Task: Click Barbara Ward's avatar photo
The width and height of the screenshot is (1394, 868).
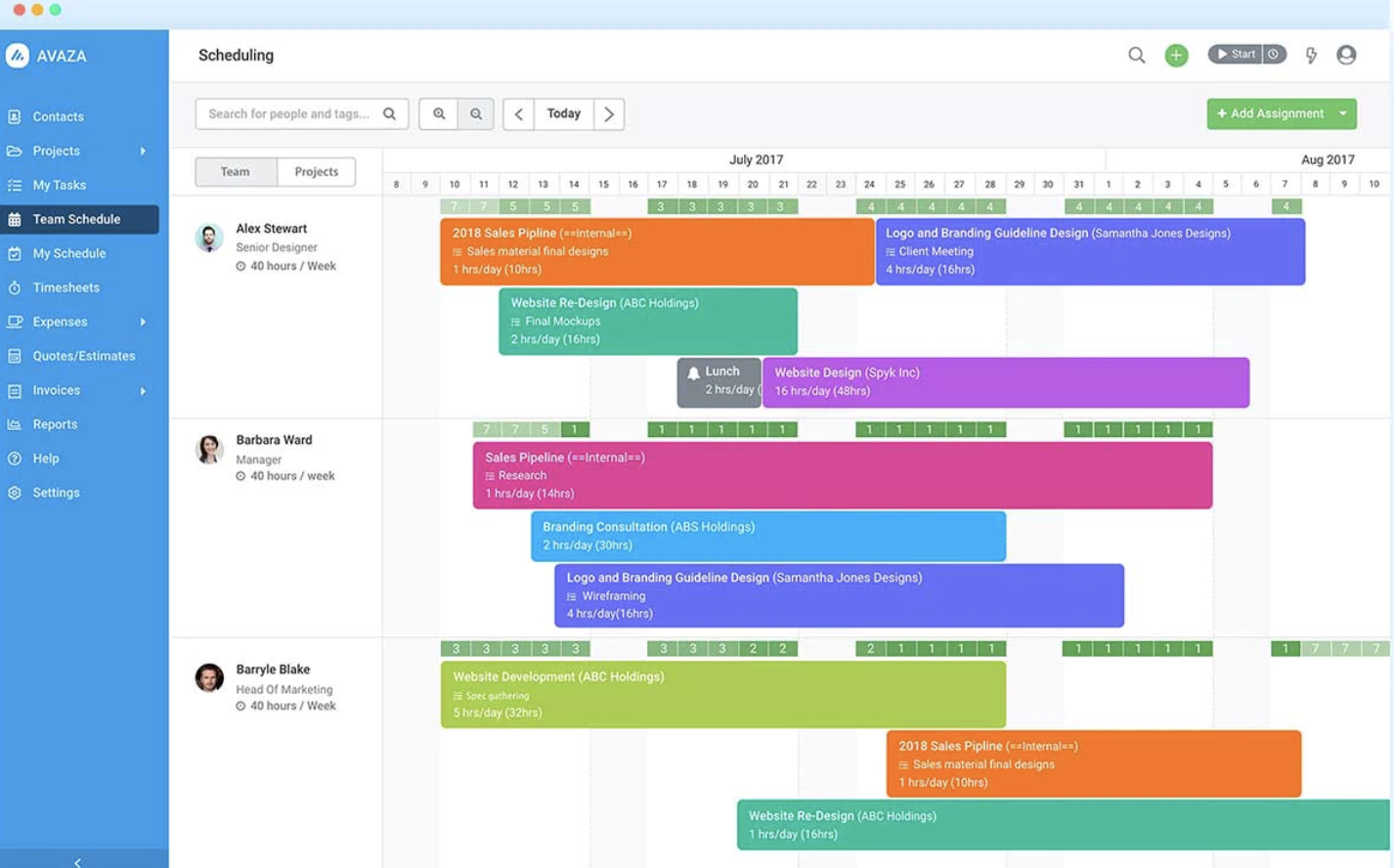Action: (209, 449)
